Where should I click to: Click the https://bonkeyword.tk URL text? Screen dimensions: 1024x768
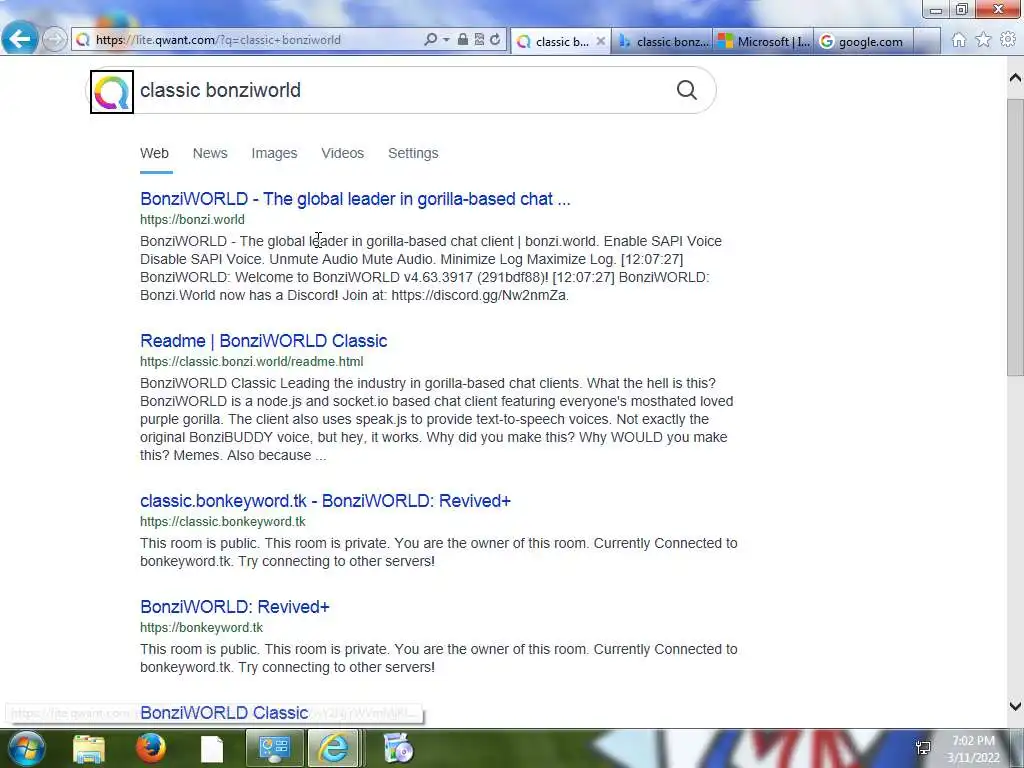(x=201, y=628)
